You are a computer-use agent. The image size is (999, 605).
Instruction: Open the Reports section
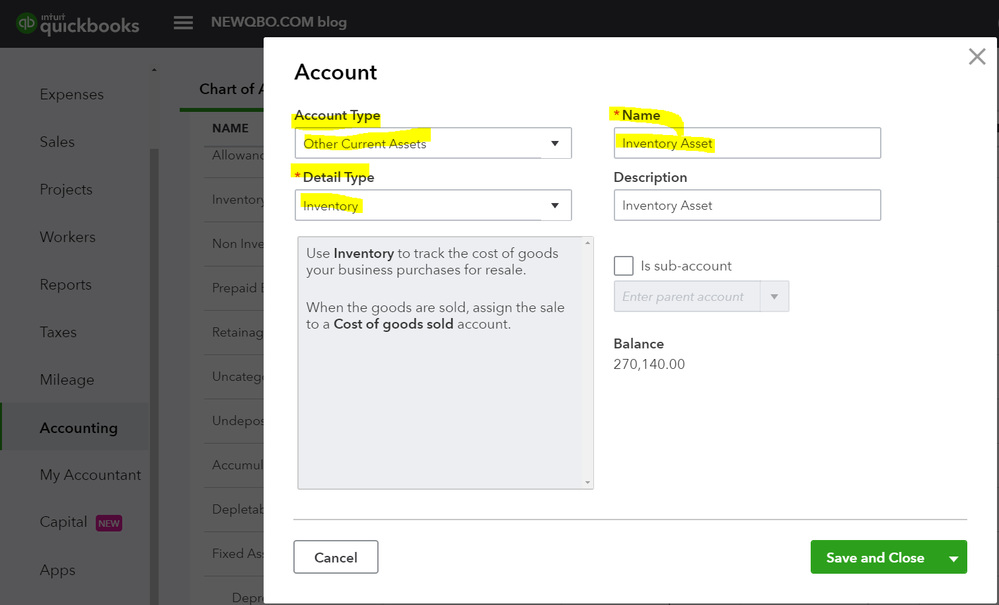click(x=65, y=285)
